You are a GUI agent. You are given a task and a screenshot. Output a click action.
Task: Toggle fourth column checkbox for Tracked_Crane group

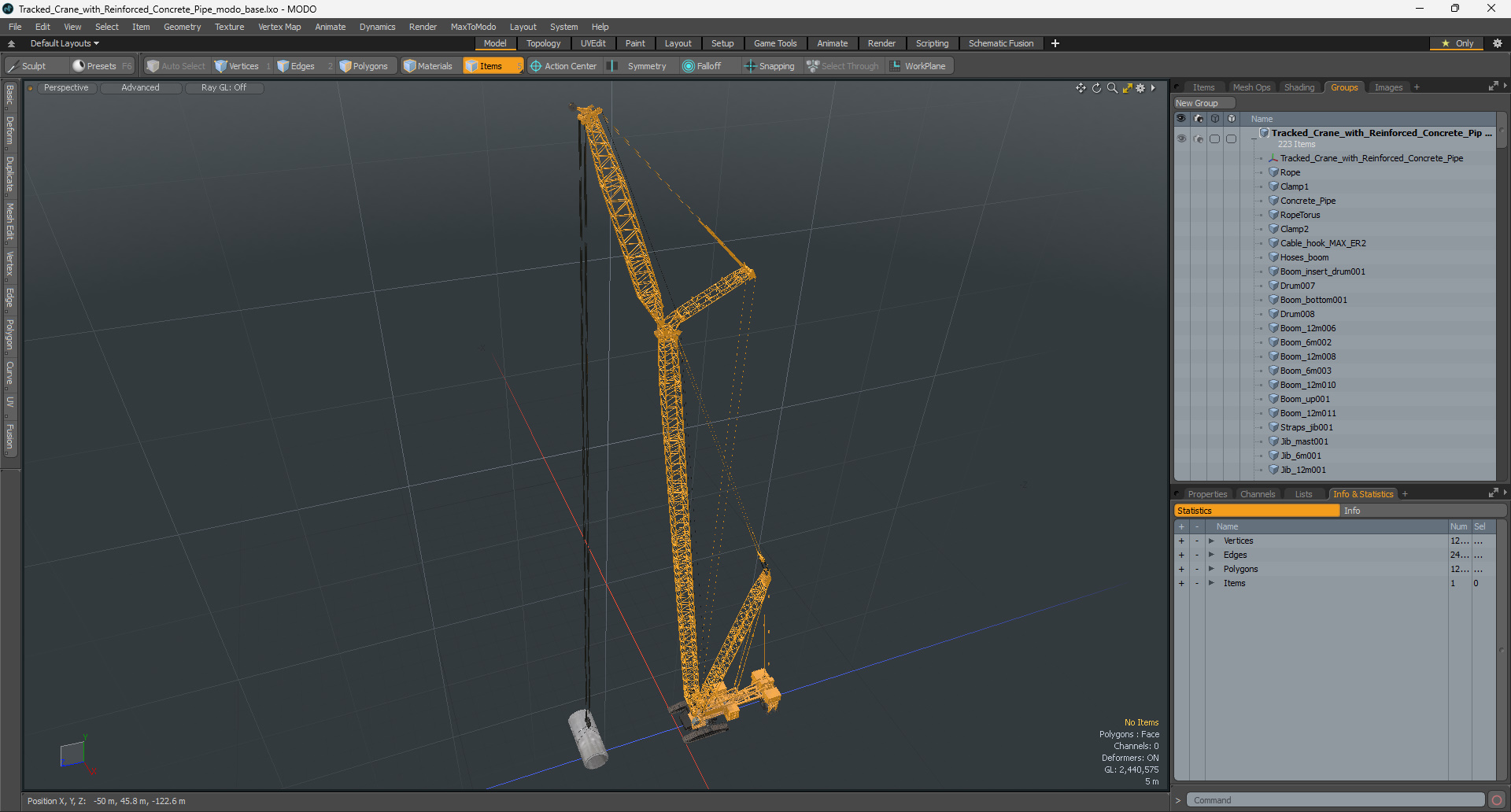[1232, 138]
